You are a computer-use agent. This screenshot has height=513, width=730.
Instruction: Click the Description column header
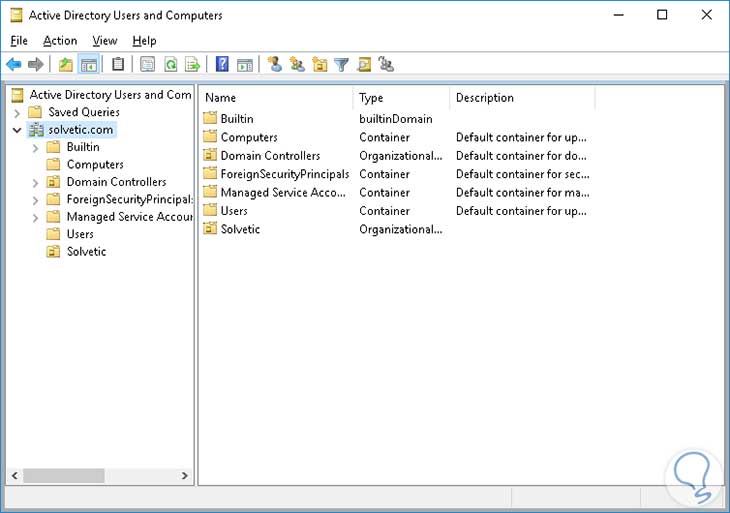pyautogui.click(x=520, y=98)
